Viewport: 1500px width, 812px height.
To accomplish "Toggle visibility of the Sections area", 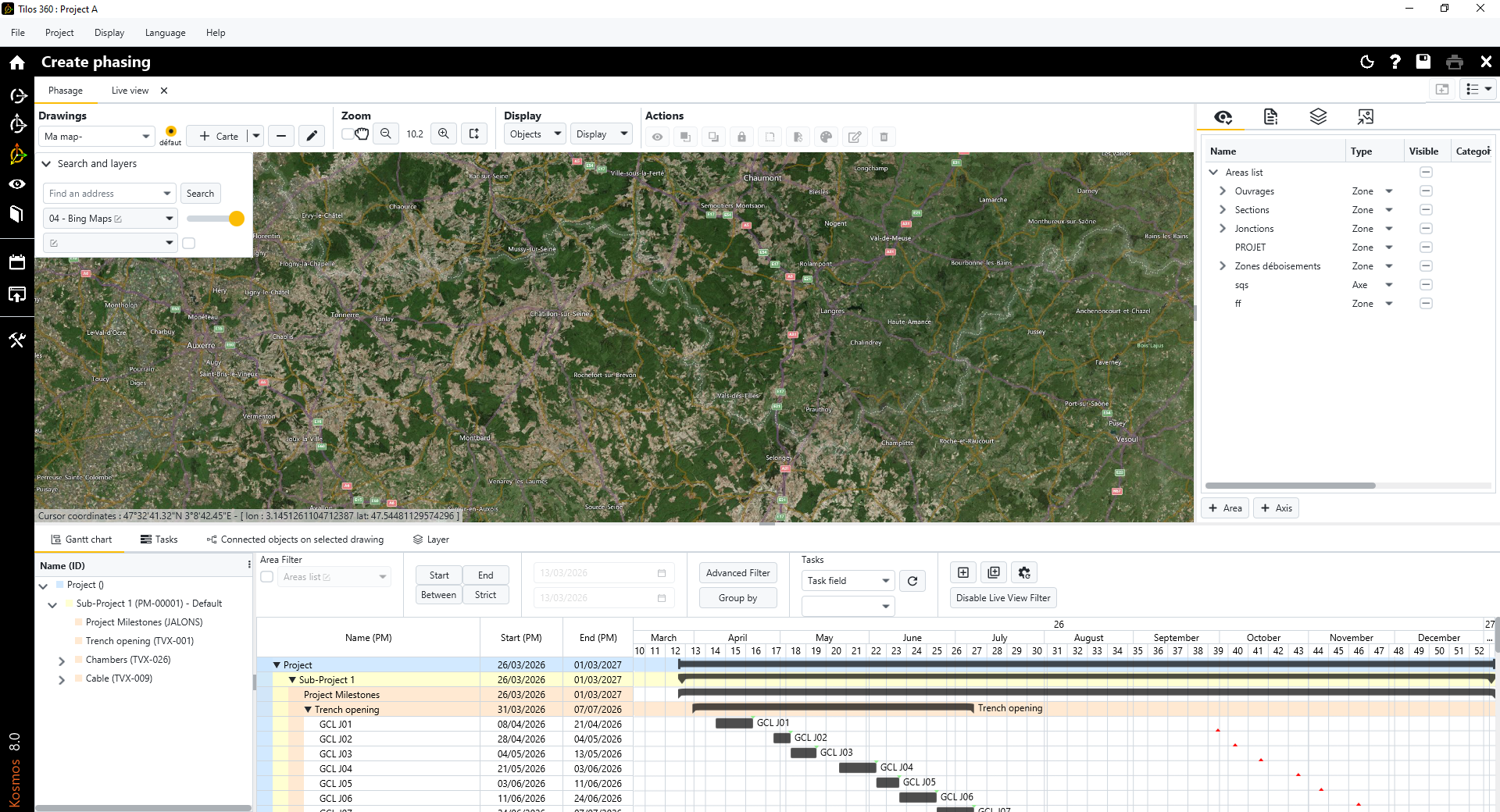I will coord(1426,210).
